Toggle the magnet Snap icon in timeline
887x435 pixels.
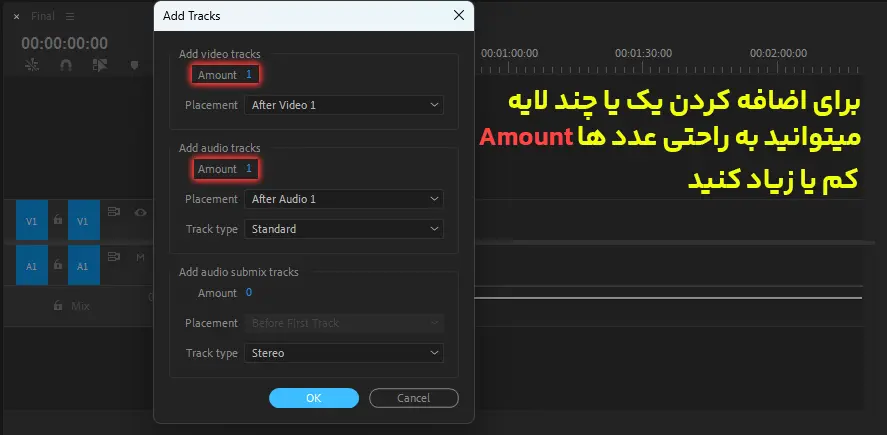66,65
